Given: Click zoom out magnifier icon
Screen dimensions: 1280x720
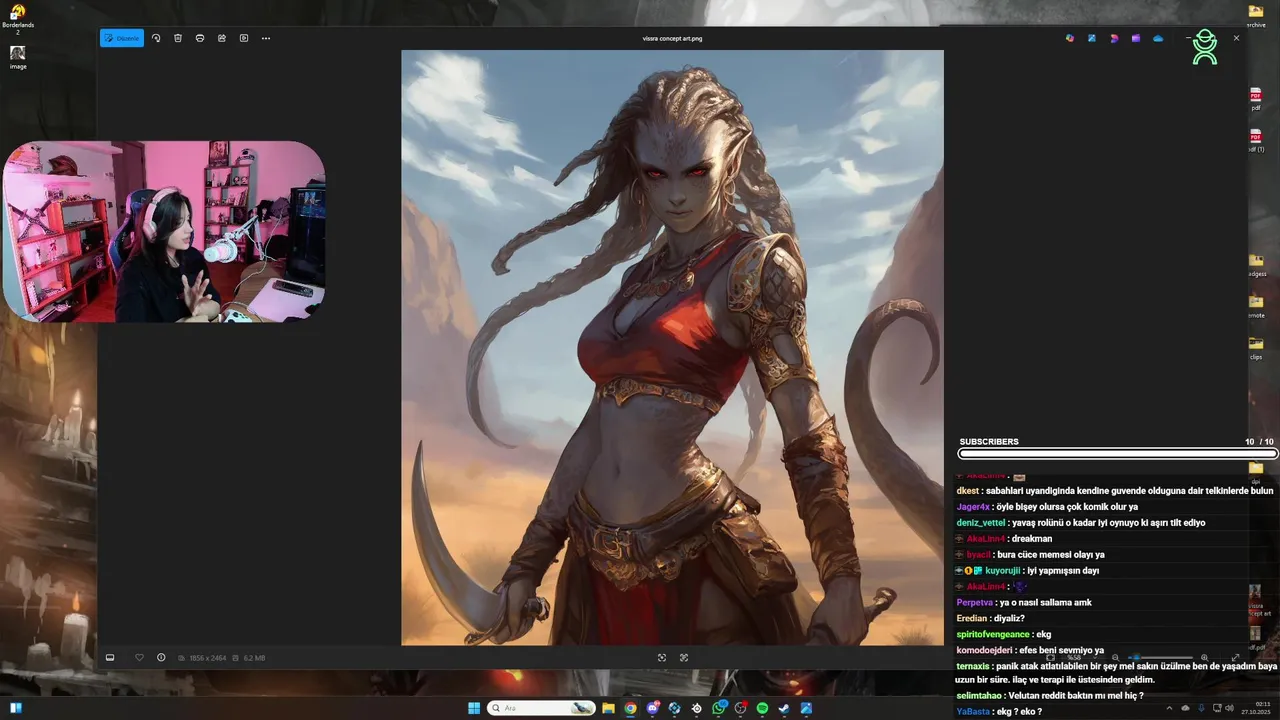Looking at the screenshot, I should [1115, 657].
